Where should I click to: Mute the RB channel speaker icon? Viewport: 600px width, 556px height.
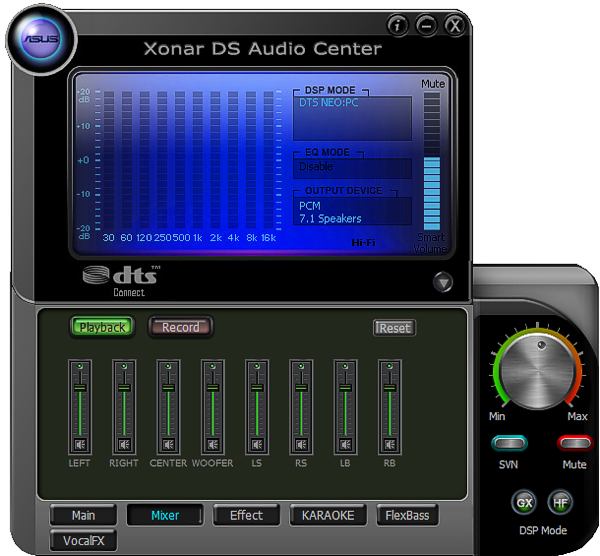point(390,445)
